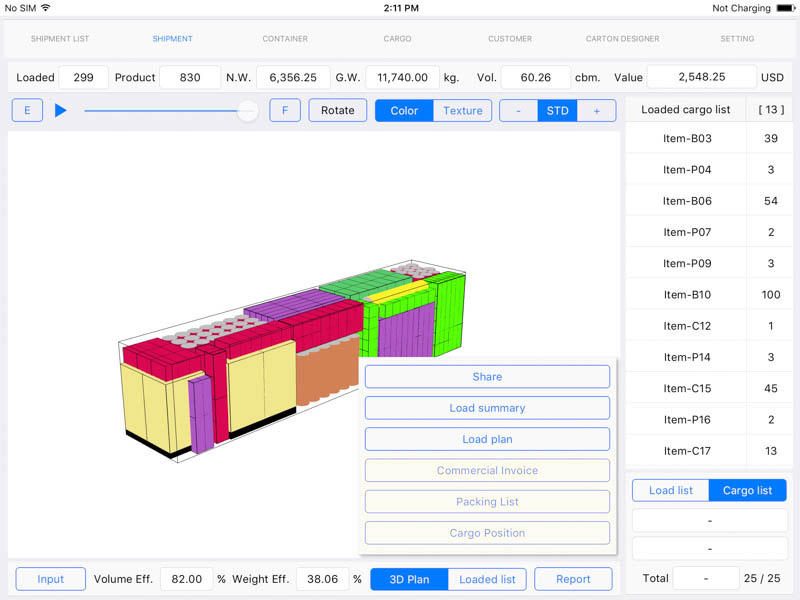The height and width of the screenshot is (600, 800).
Task: Select the STD zoom level
Action: (x=557, y=110)
